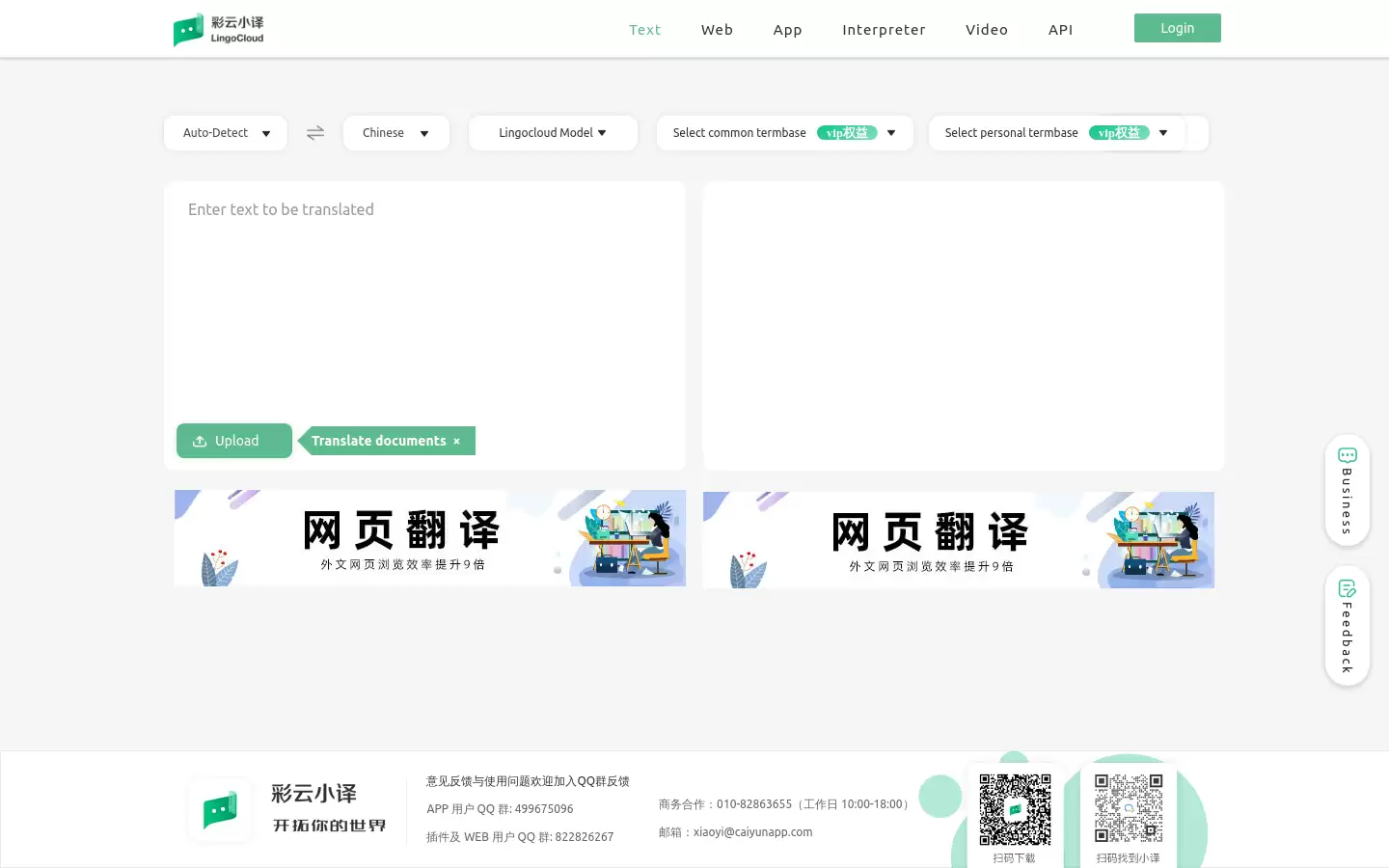Close the Translate documents tooltip
1389x868 pixels.
pyautogui.click(x=457, y=442)
